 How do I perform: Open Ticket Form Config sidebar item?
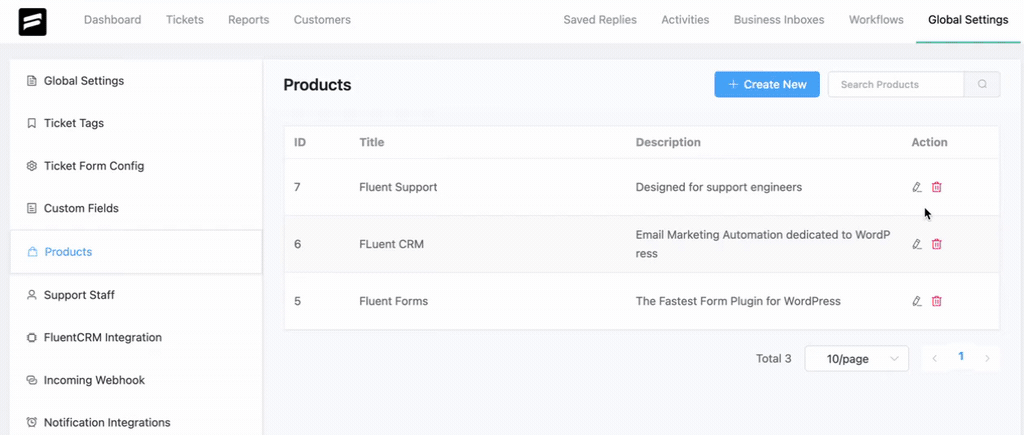(136, 166)
